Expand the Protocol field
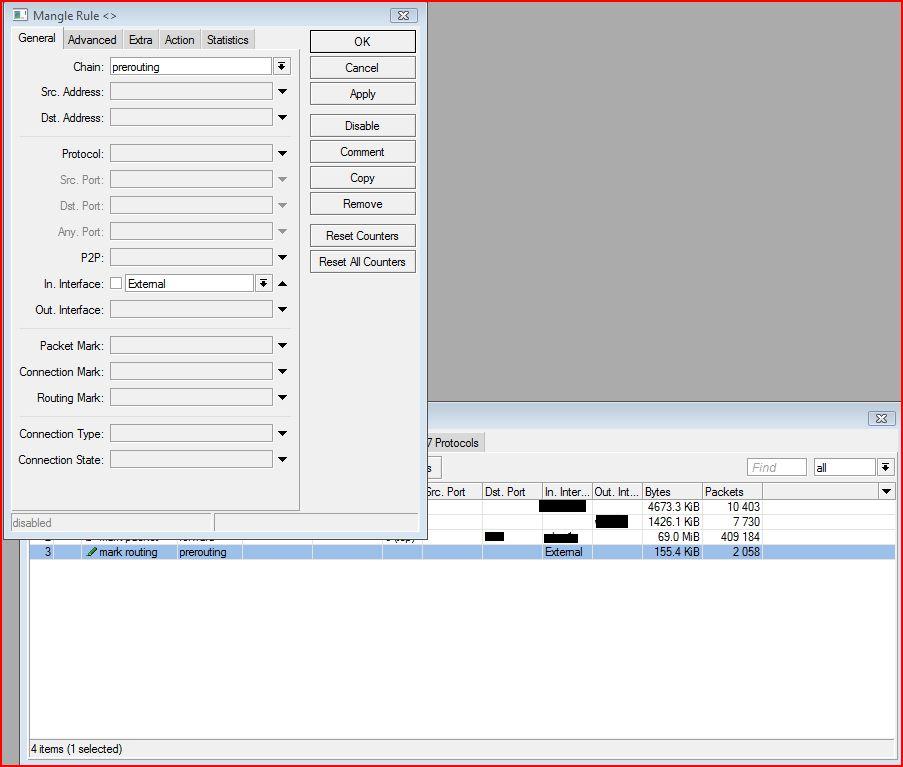The width and height of the screenshot is (903, 767). [x=283, y=154]
